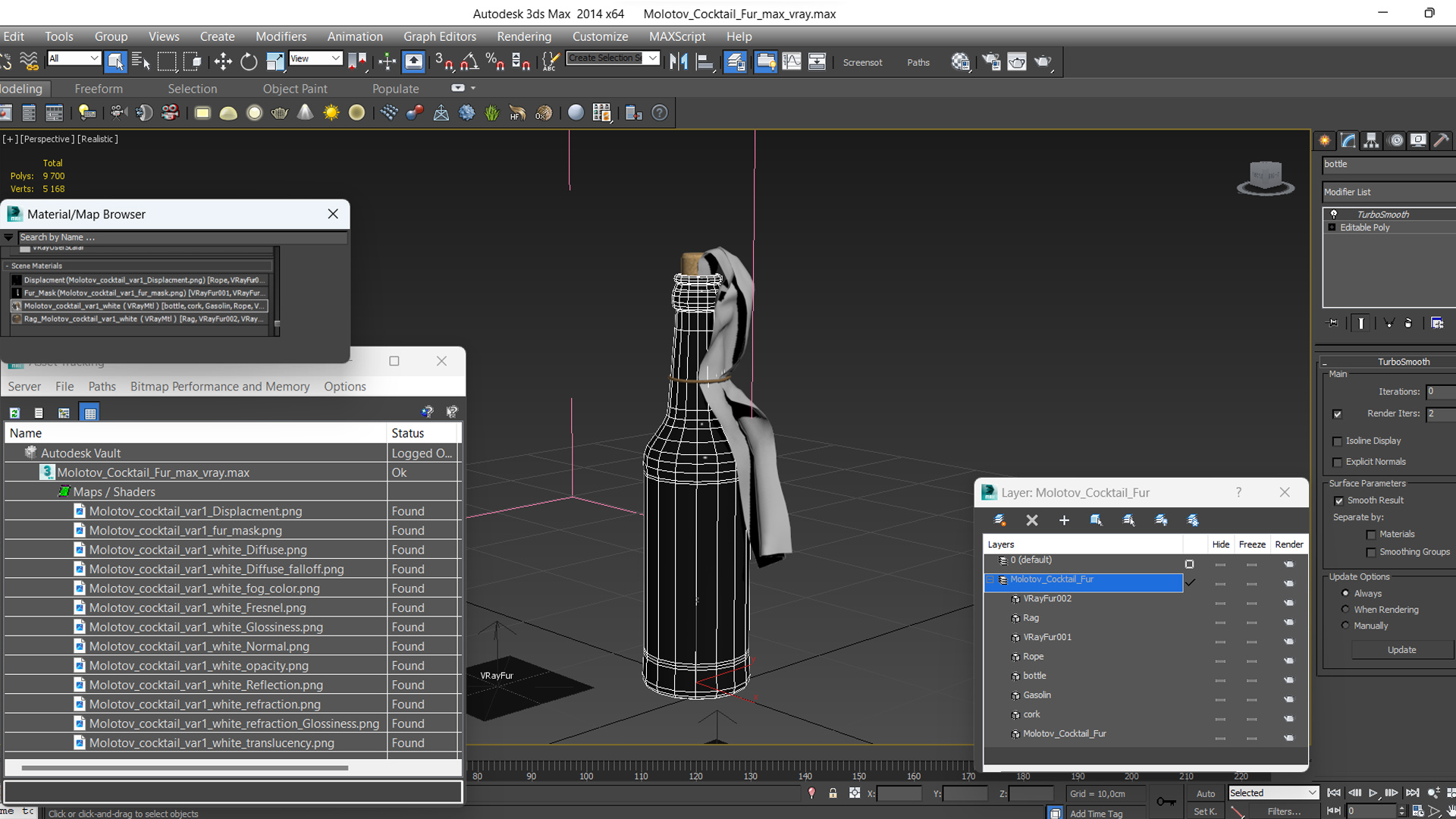1456x819 pixels.
Task: Click the Auto key button
Action: pyautogui.click(x=1206, y=793)
